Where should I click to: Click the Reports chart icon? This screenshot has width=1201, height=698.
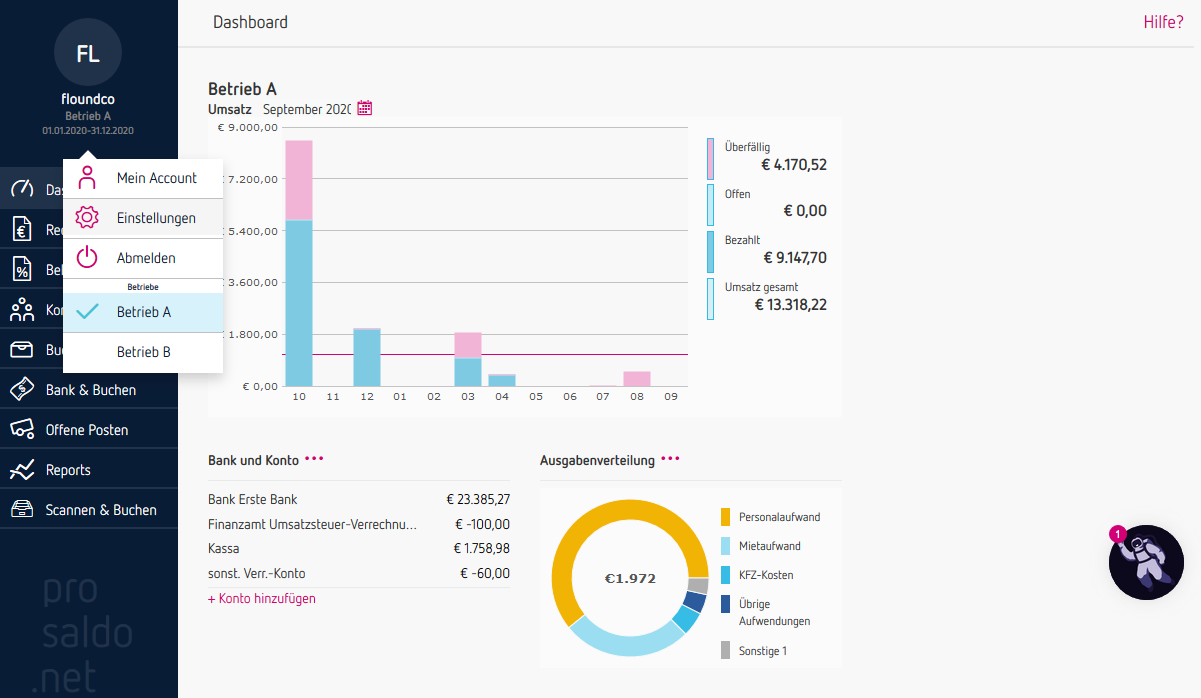[x=22, y=470]
